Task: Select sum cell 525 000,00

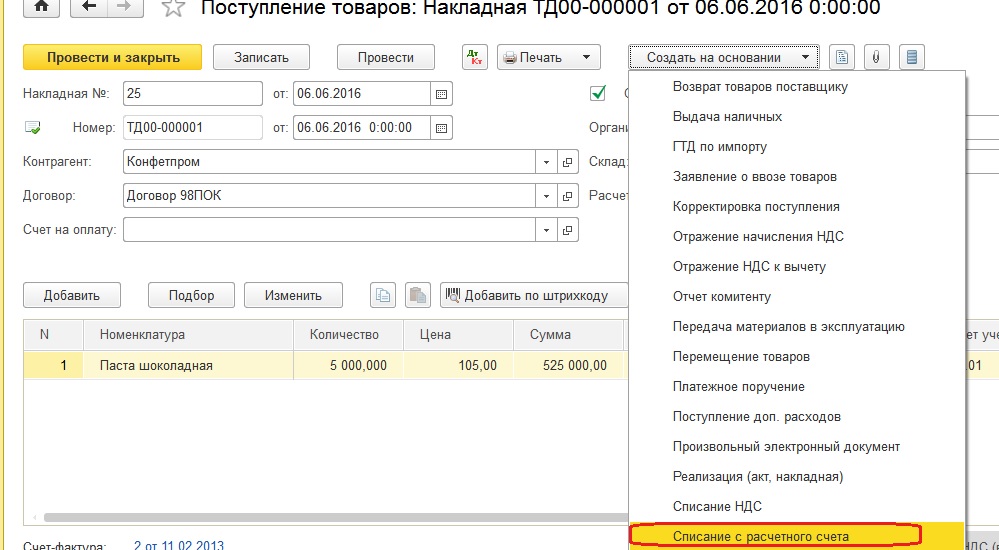Action: click(x=568, y=365)
